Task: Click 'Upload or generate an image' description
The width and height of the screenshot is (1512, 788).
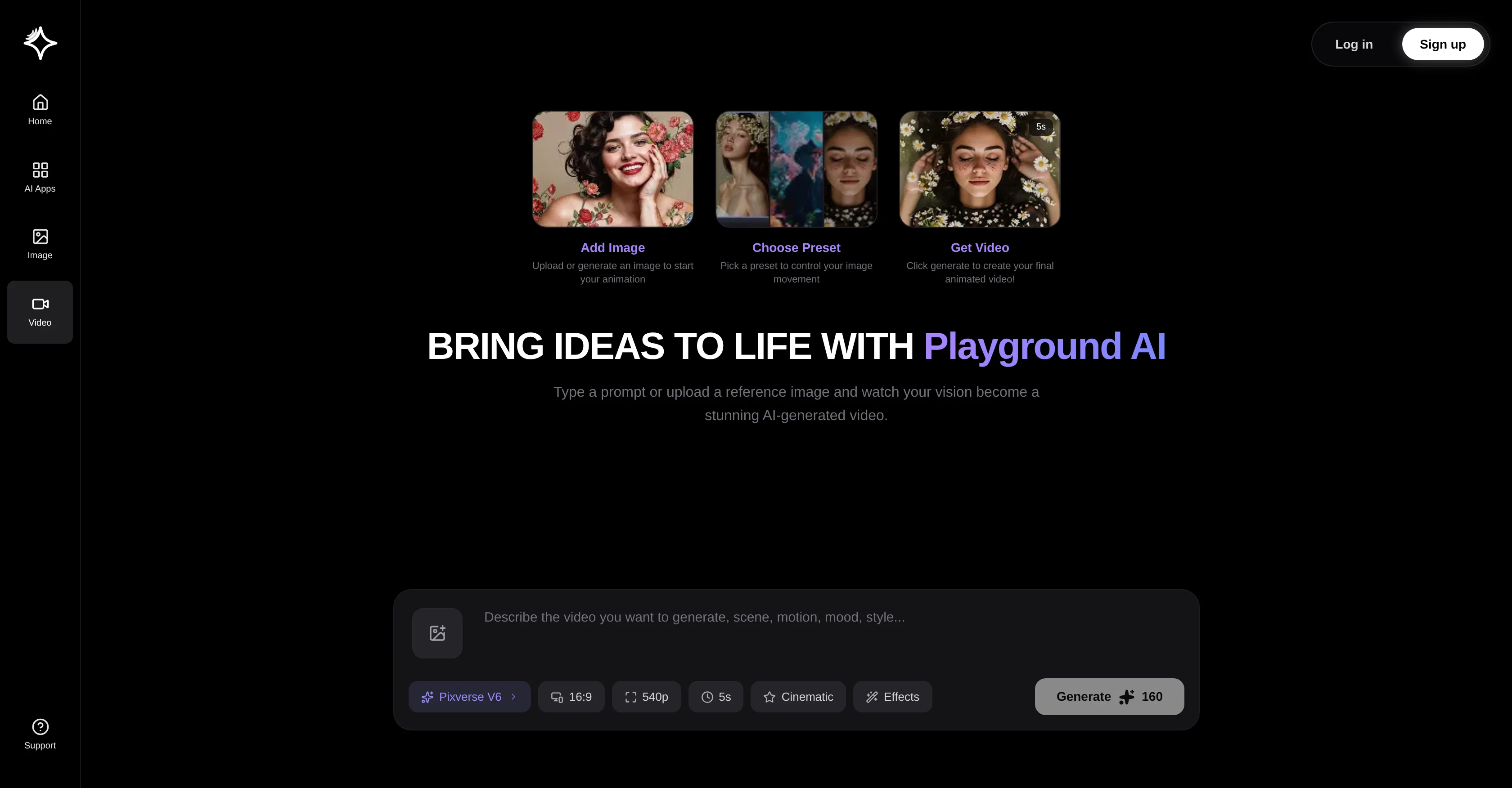Action: pos(612,272)
